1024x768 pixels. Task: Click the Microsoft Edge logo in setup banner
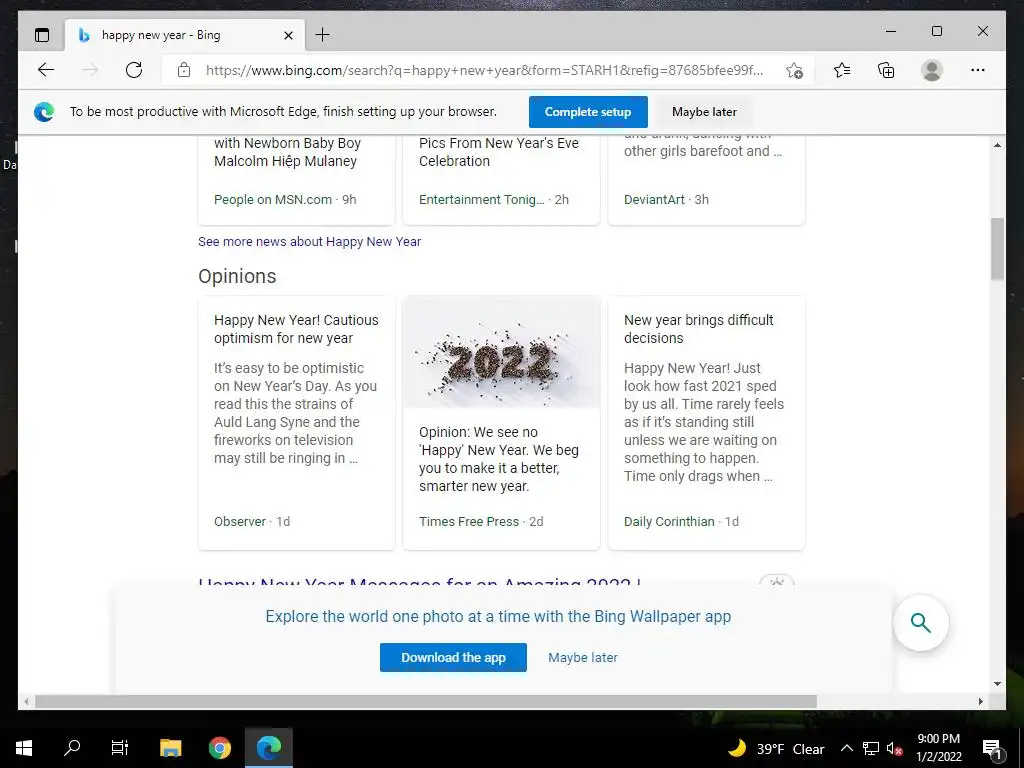44,112
